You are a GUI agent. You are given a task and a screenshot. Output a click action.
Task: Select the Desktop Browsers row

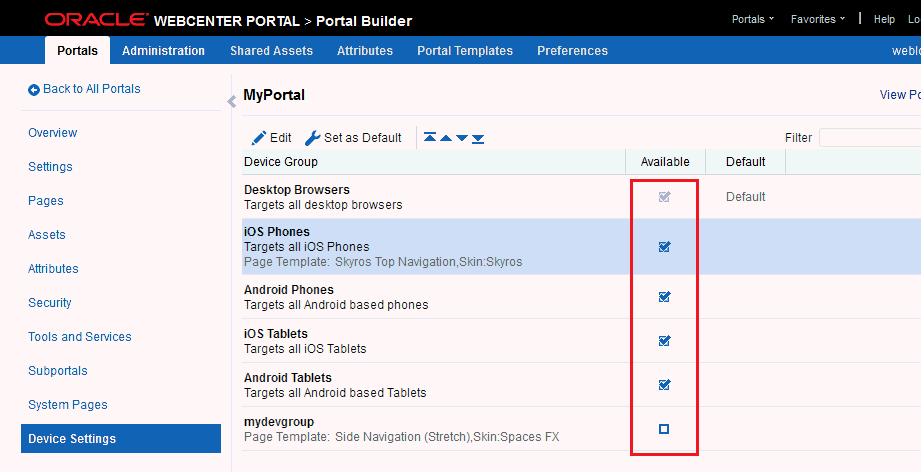coord(581,197)
